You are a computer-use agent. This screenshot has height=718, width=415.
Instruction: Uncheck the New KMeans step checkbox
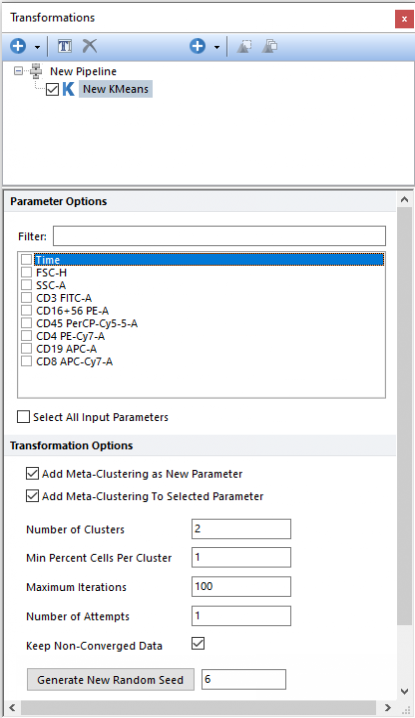click(52, 89)
